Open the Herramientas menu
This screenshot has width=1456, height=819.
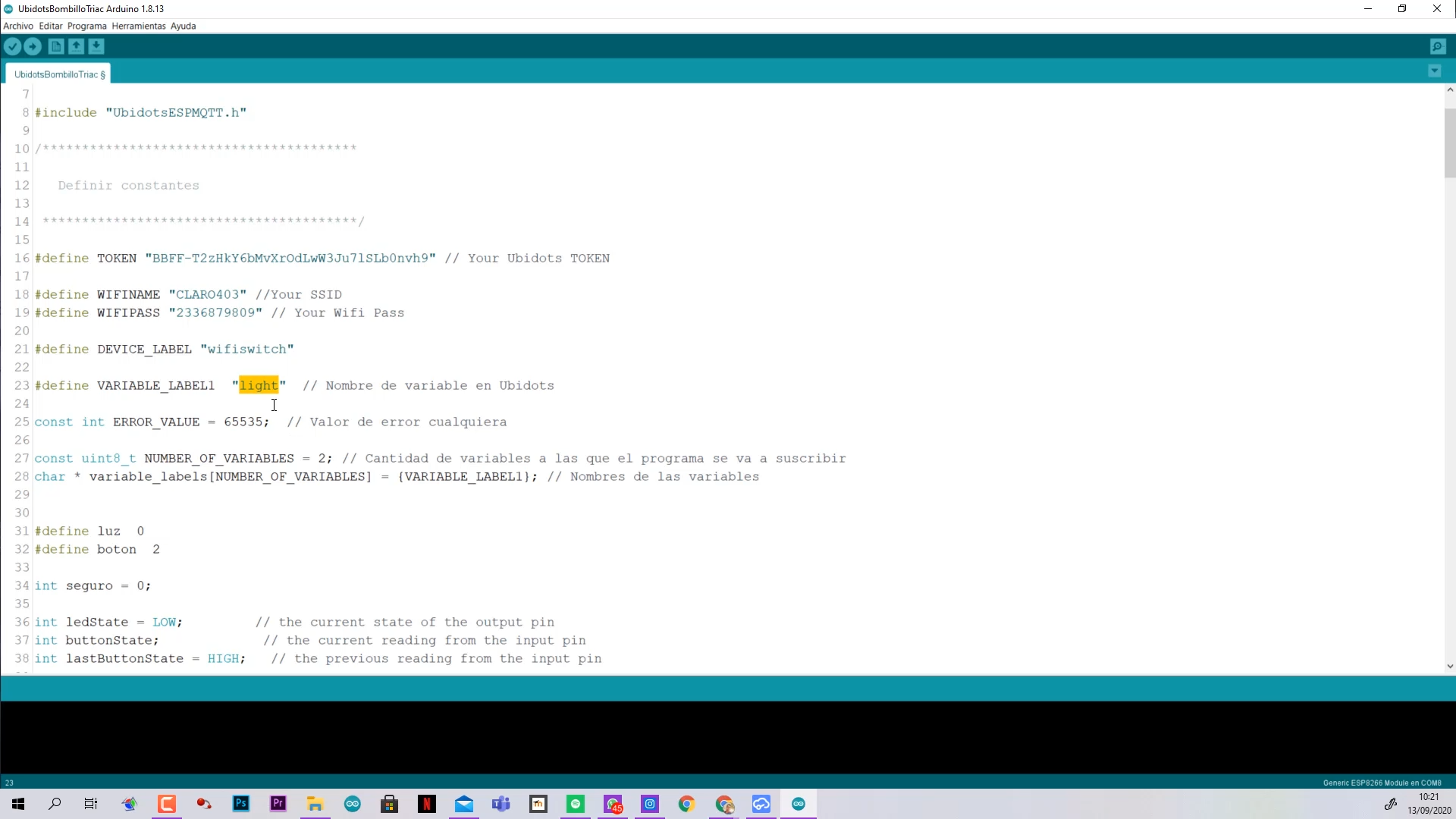tap(137, 25)
